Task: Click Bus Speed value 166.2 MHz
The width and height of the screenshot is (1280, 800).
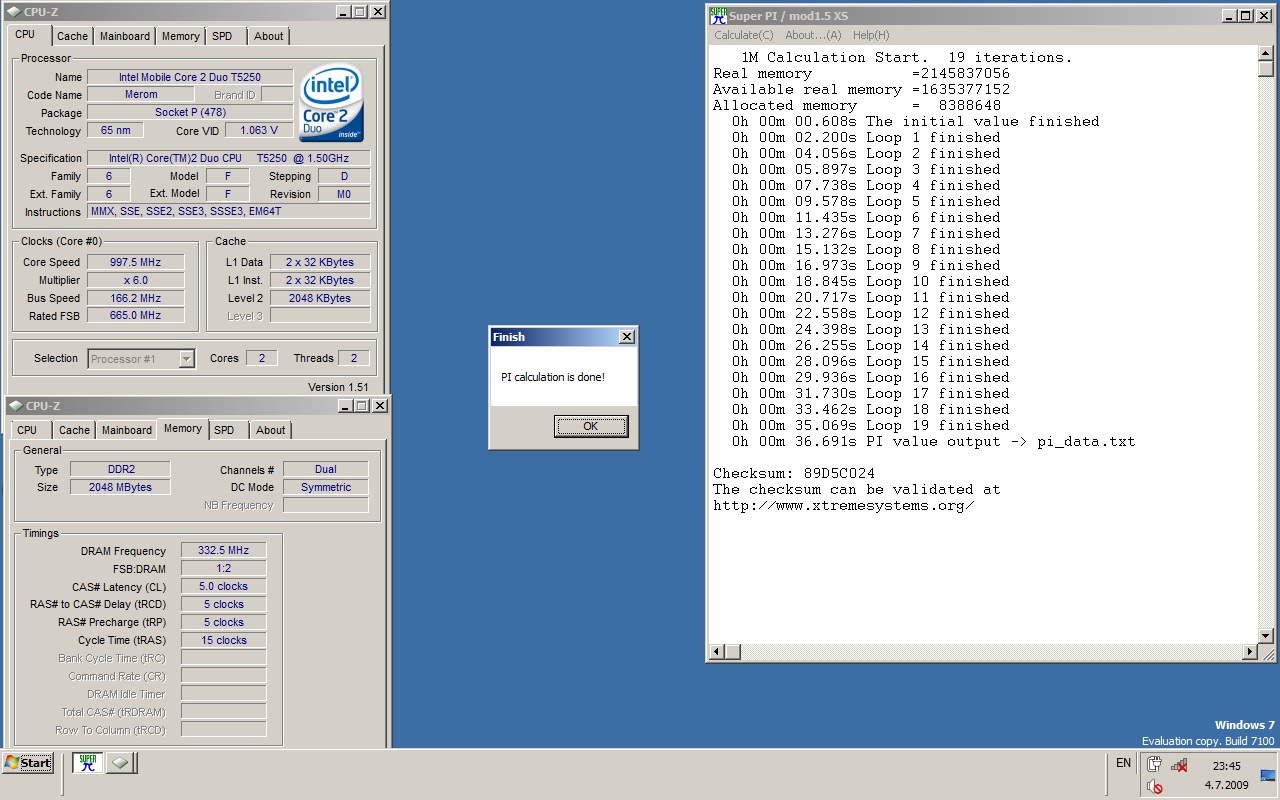Action: (135, 298)
